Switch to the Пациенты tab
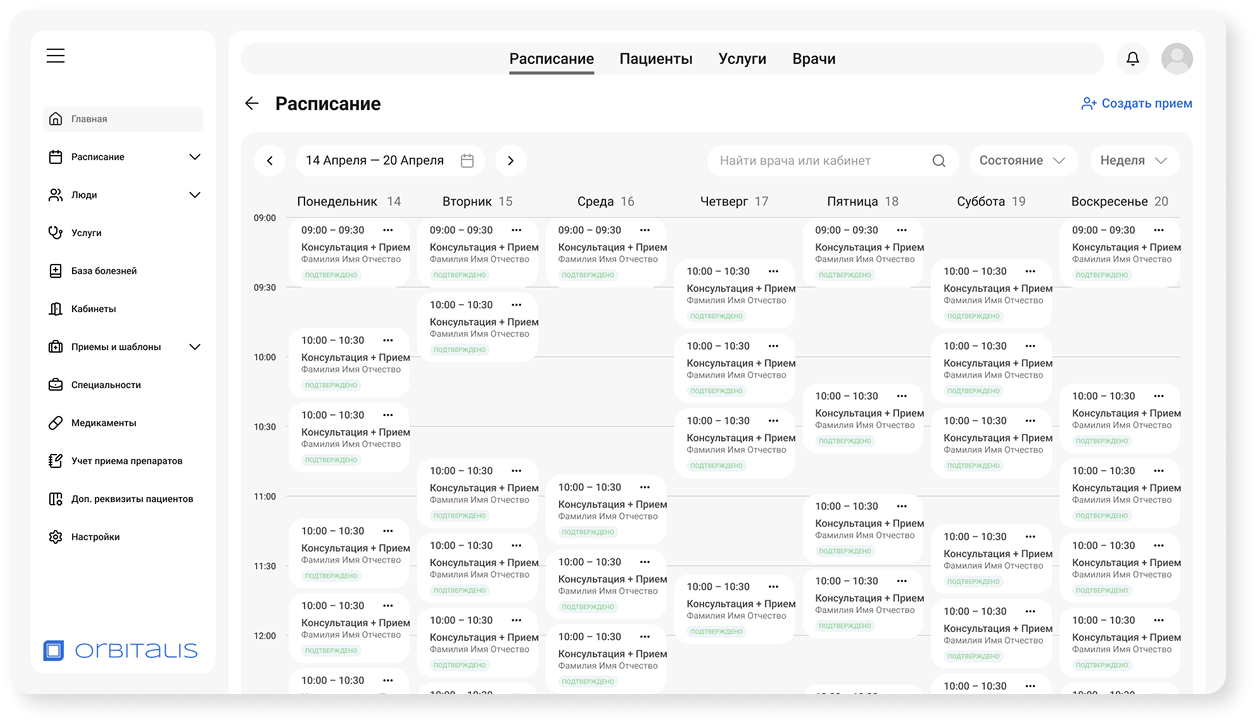The image size is (1256, 724). tap(656, 59)
